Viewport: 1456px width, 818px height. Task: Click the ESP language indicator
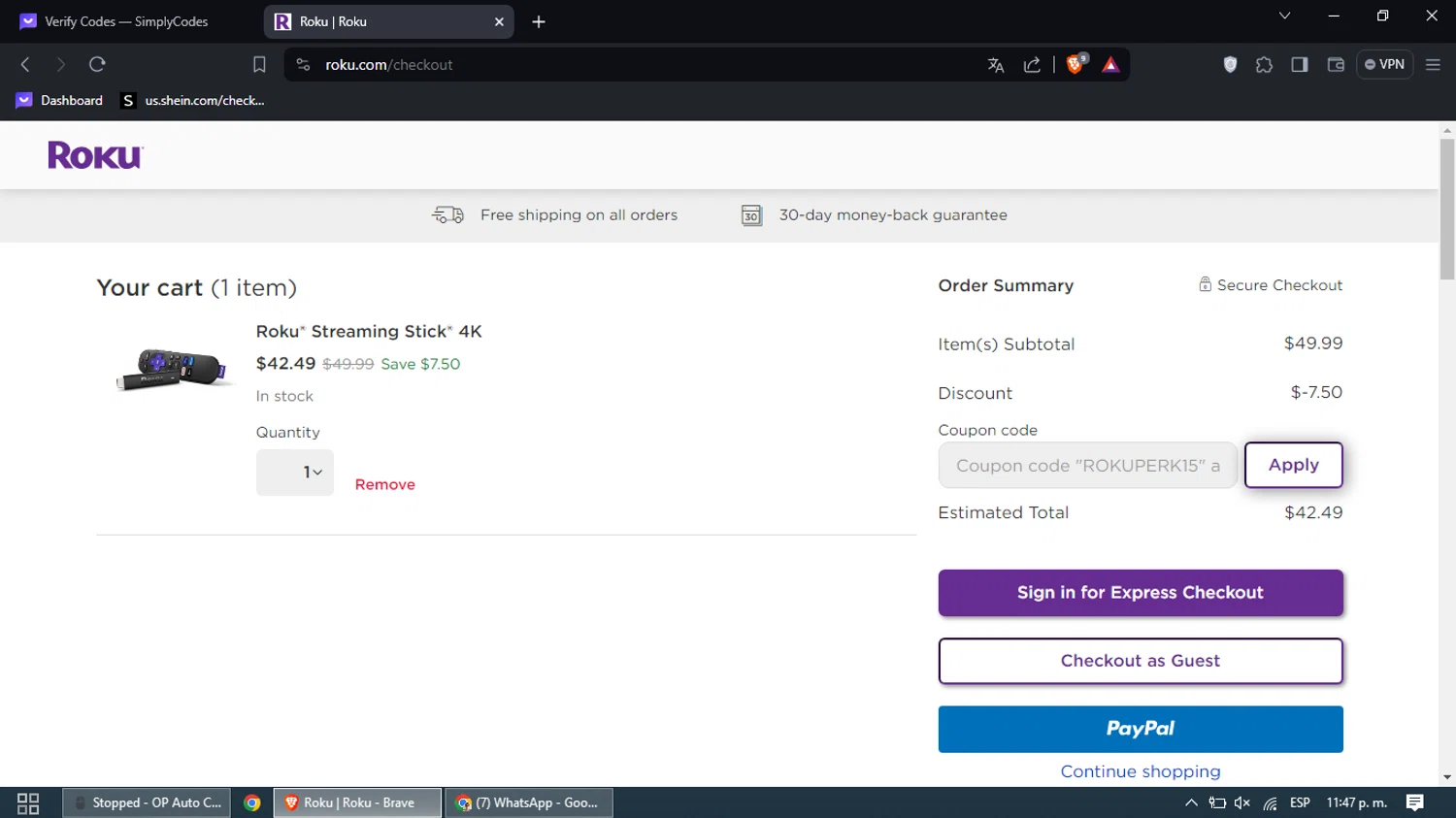pyautogui.click(x=1300, y=802)
